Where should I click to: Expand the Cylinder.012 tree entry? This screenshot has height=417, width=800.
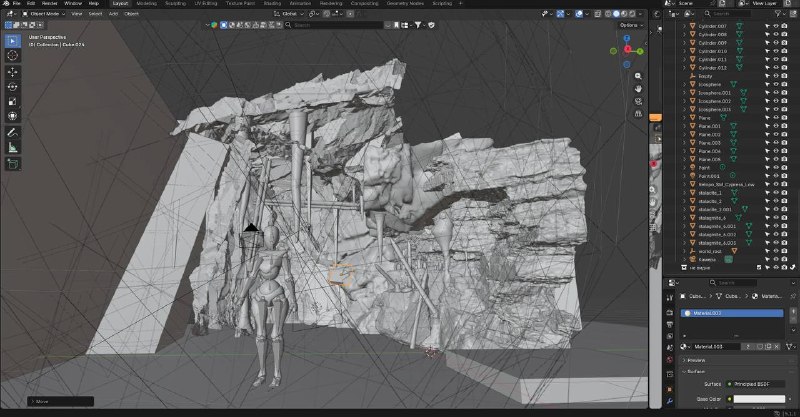(x=685, y=68)
